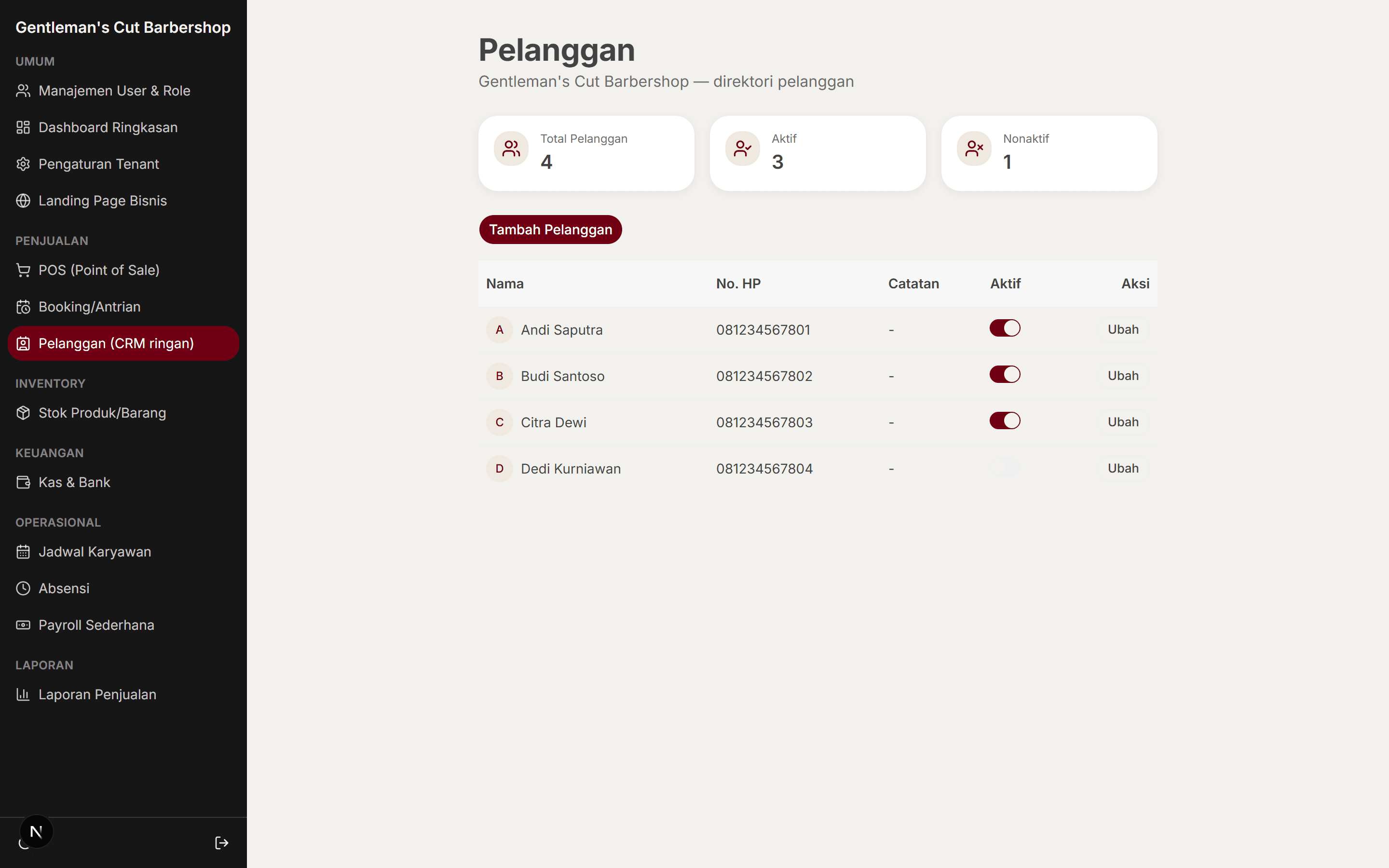
Task: Open Manajemen User & Role menu
Action: [x=123, y=91]
